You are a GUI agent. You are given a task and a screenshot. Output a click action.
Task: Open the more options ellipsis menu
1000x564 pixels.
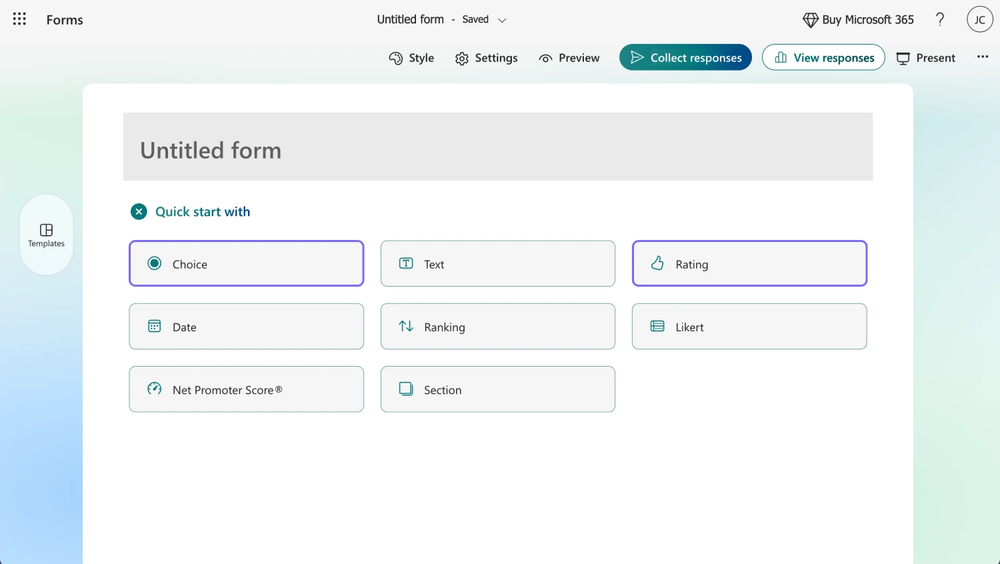coord(982,57)
